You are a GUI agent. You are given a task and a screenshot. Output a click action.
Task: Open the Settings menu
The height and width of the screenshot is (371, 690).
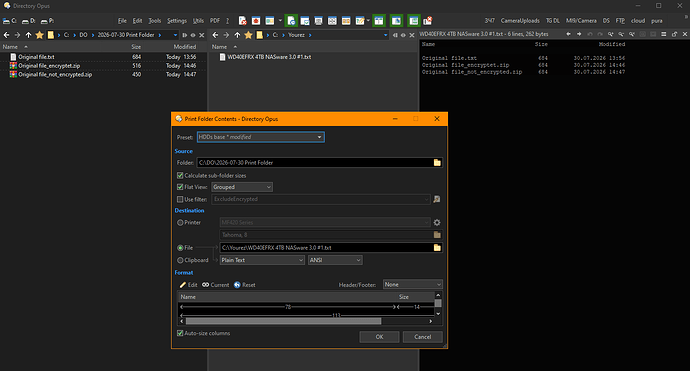click(x=177, y=21)
